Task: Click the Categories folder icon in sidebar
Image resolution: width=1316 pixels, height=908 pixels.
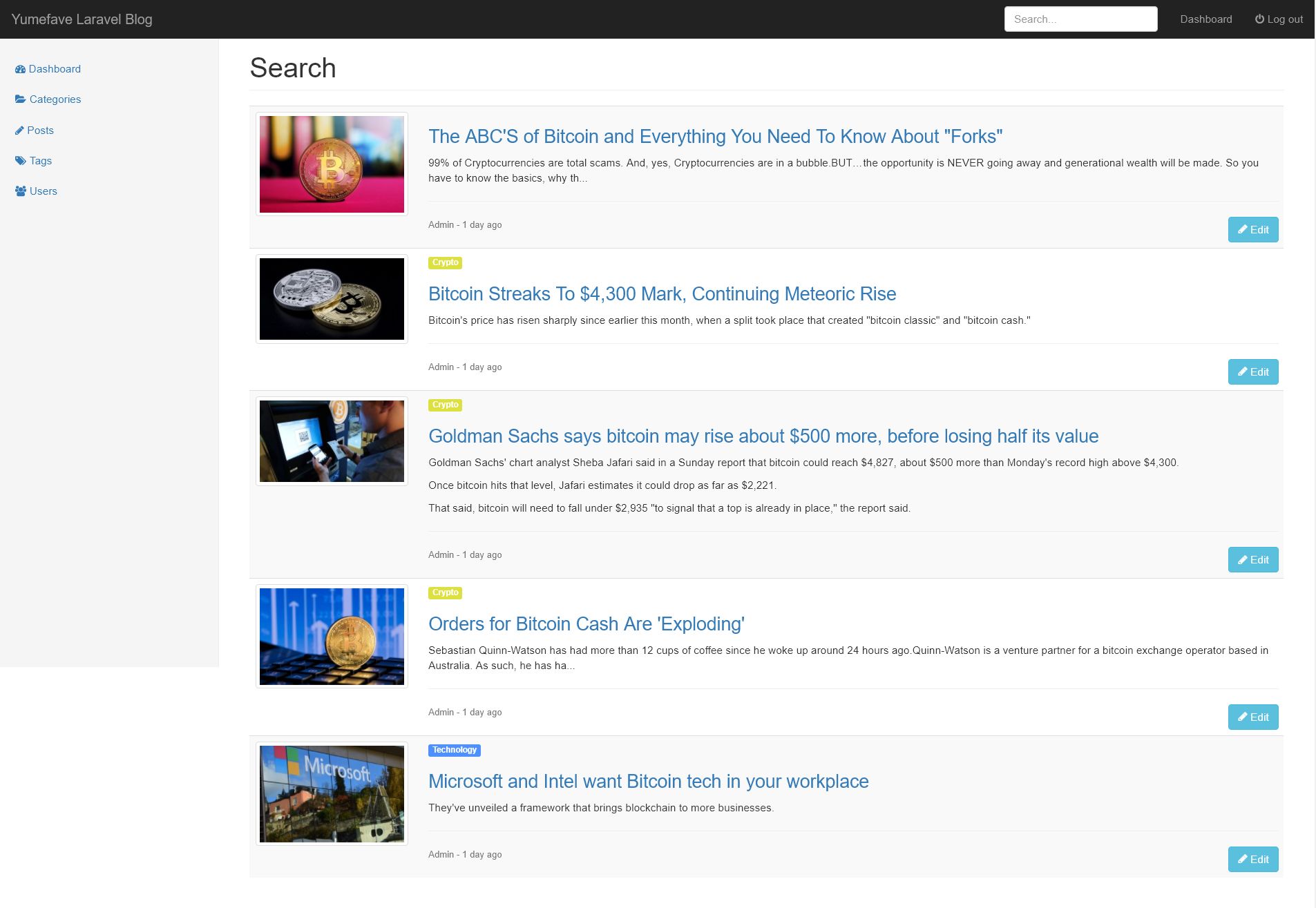Action: click(21, 99)
